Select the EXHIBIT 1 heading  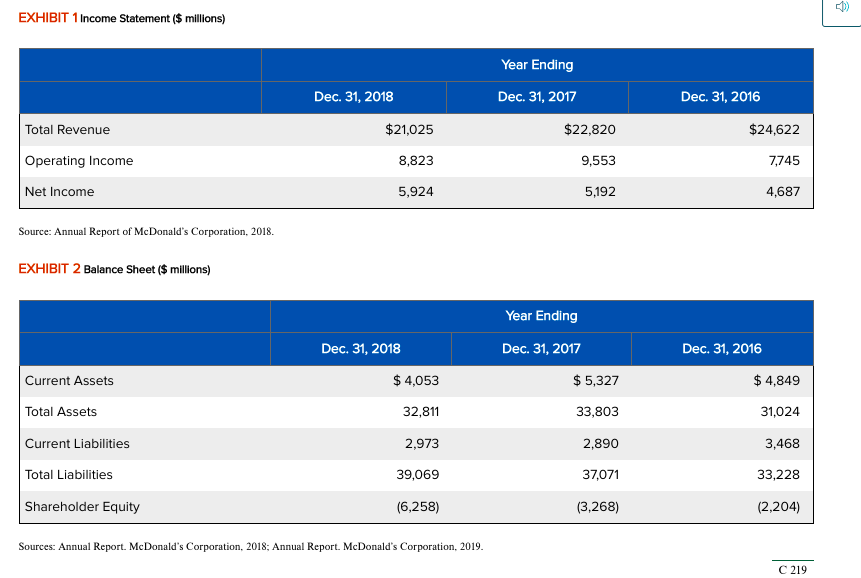coord(44,18)
